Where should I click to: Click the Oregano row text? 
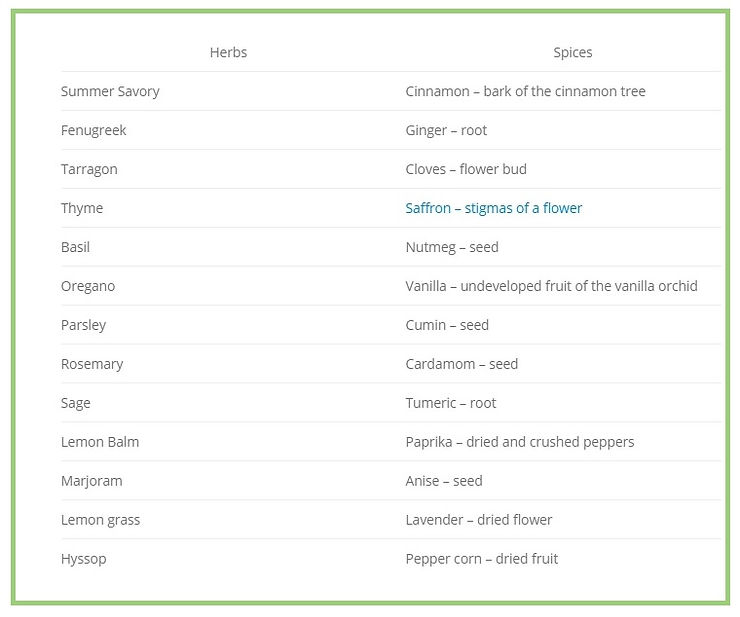point(88,286)
